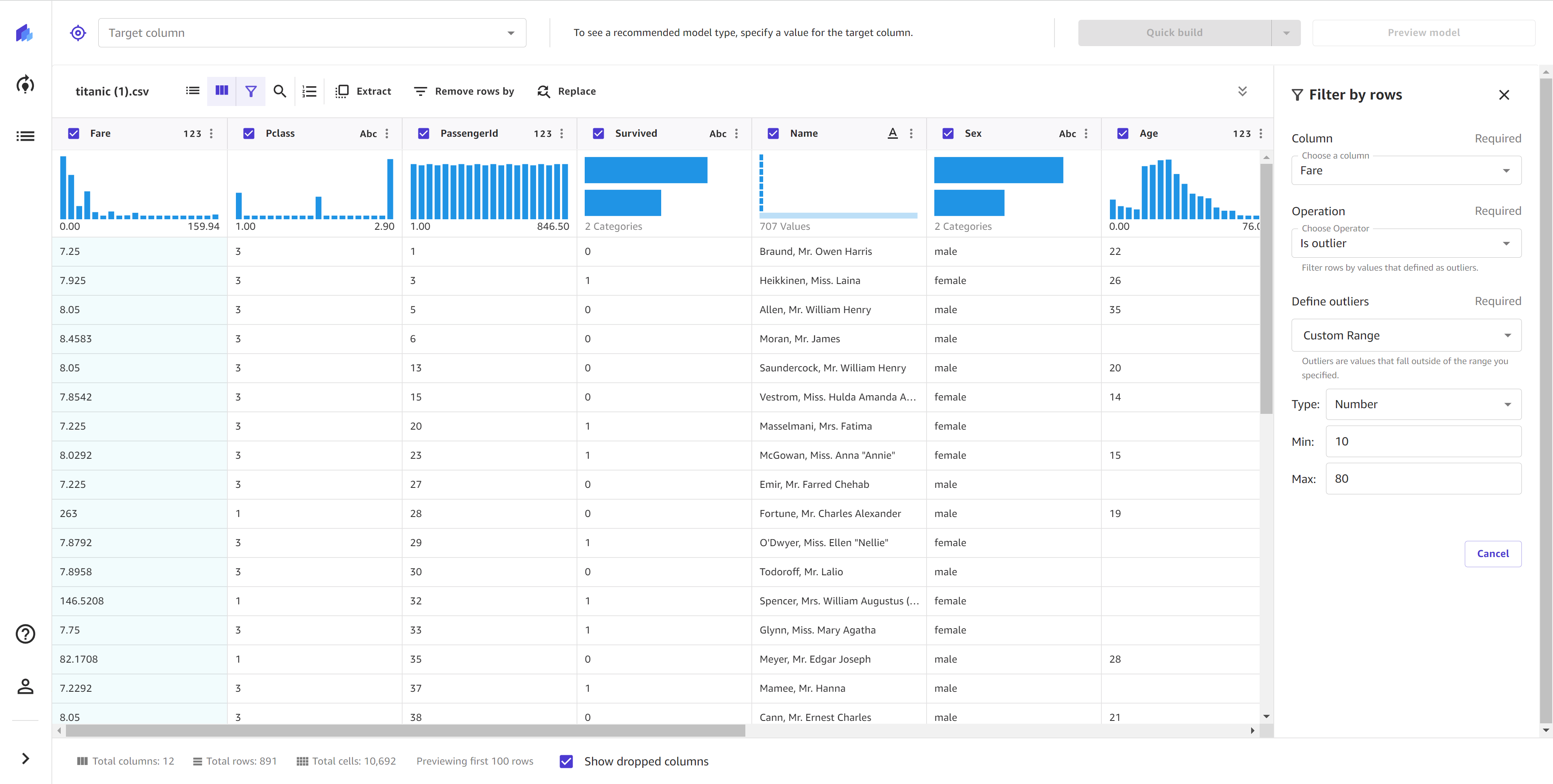
Task: Click the target column crosshair icon
Action: click(x=78, y=32)
